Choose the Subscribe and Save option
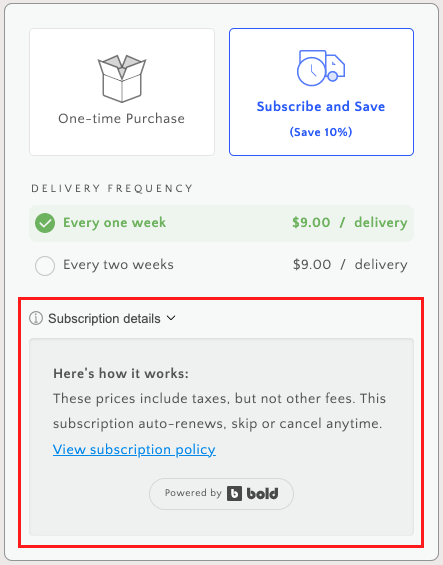Image resolution: width=443 pixels, height=565 pixels. (321, 92)
